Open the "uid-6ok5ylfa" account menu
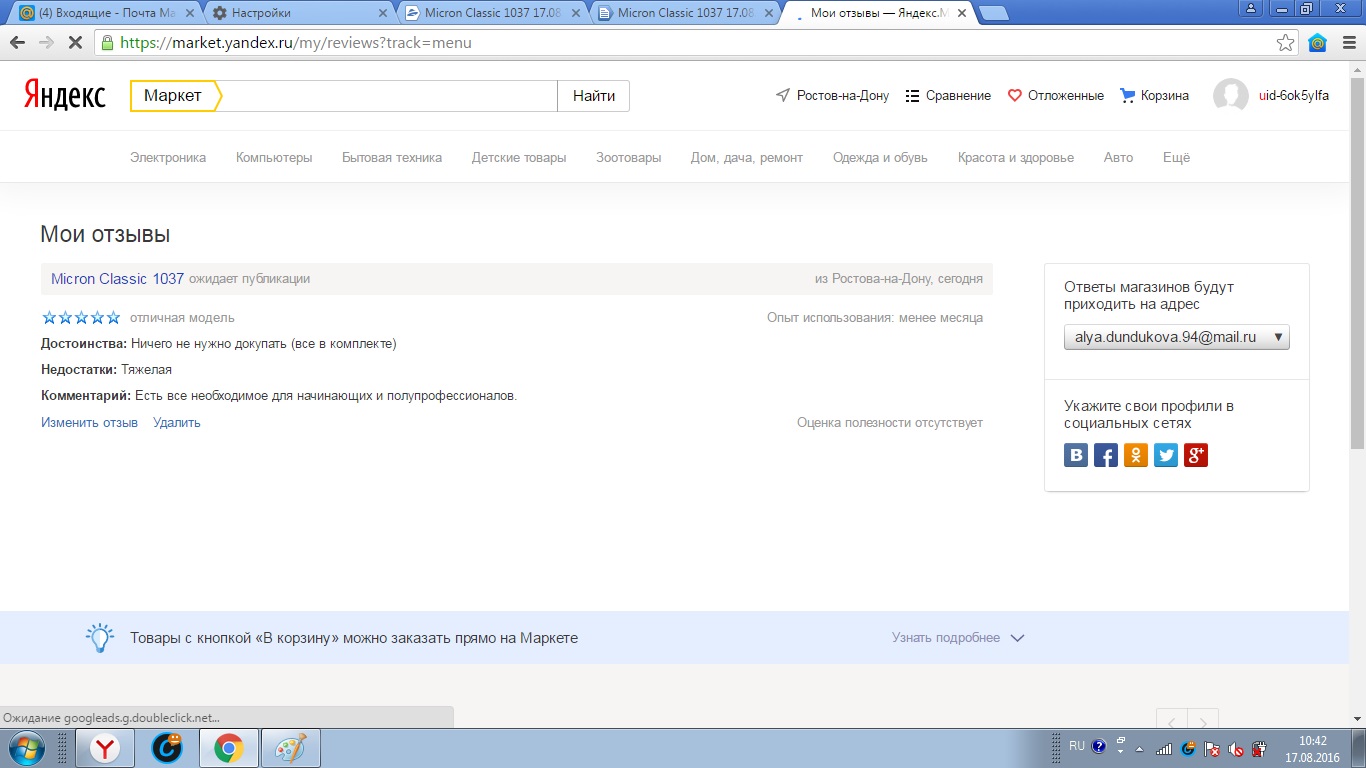The width and height of the screenshot is (1366, 768). [1294, 96]
